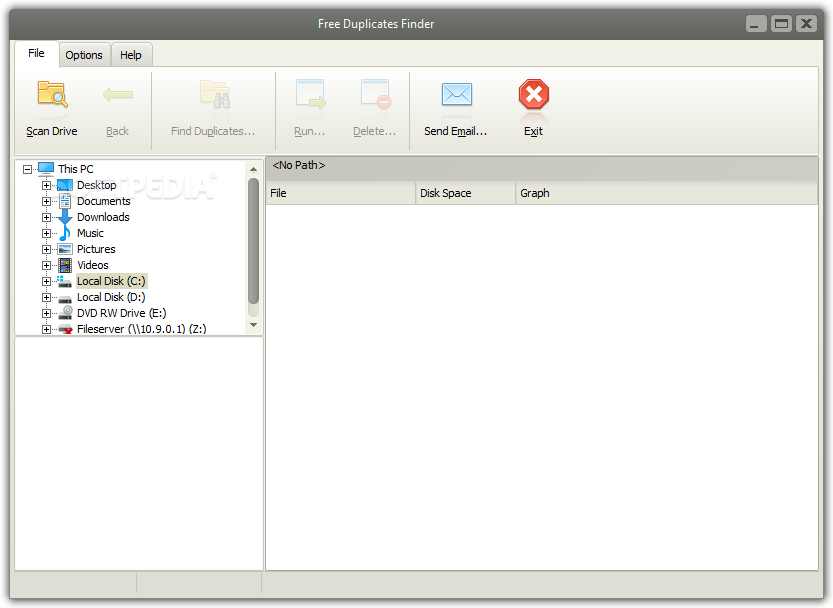This screenshot has height=608, width=833.
Task: Select the Pictures icon in tree
Action: click(65, 249)
